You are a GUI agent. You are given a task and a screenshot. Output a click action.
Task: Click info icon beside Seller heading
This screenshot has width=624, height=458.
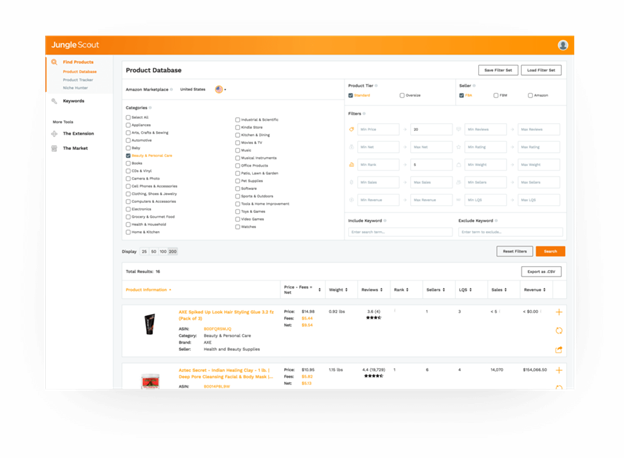tap(474, 86)
